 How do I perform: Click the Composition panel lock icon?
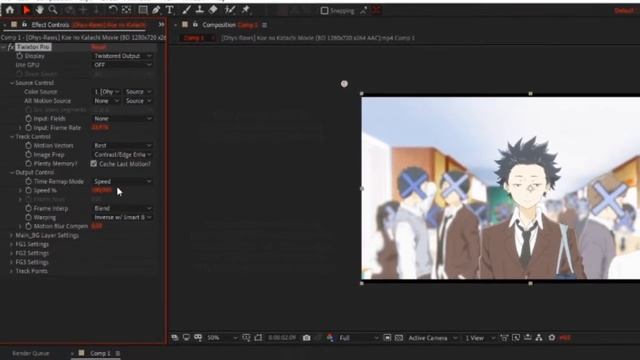195,25
